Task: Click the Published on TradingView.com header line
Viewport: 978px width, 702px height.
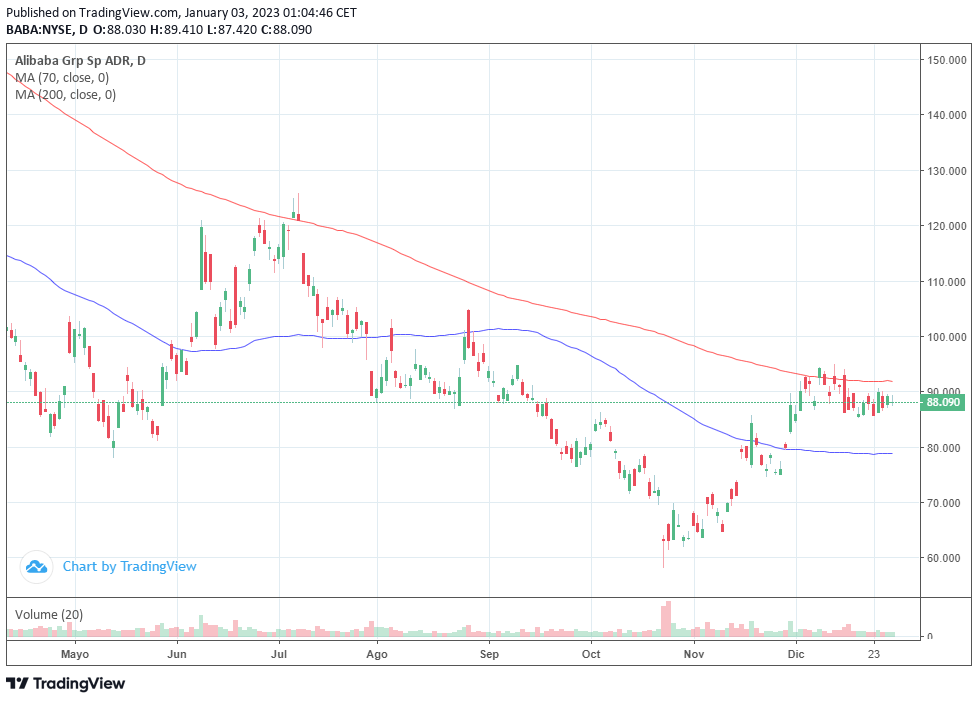Action: tap(182, 12)
